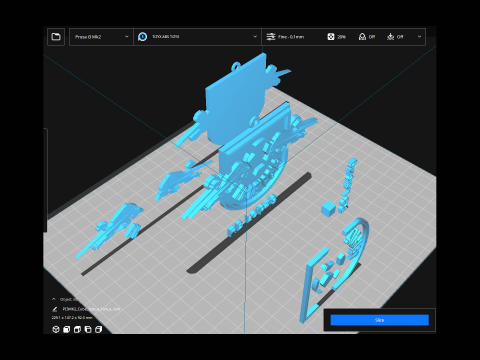Switch to the left side view icon
The width and height of the screenshot is (480, 360).
point(88,329)
